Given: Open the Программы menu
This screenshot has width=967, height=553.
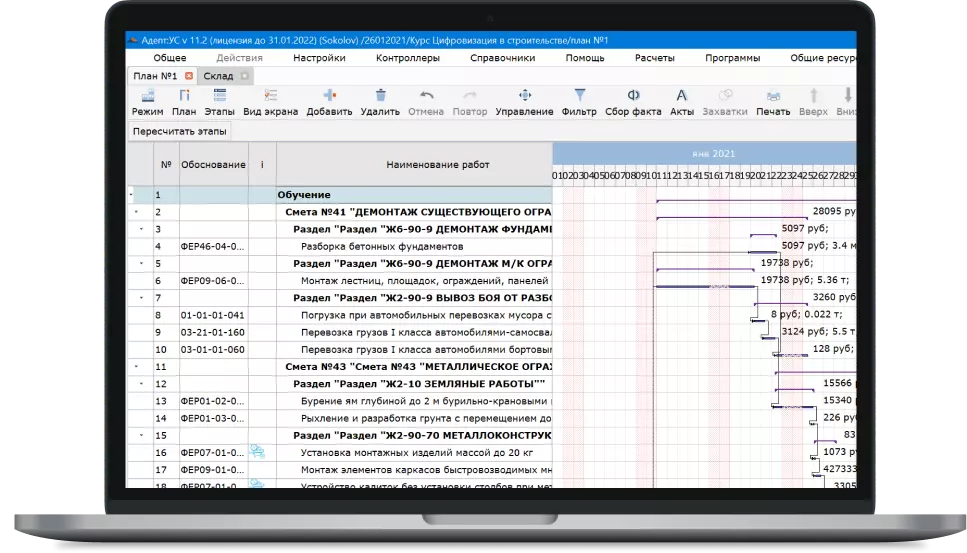Looking at the screenshot, I should (733, 58).
